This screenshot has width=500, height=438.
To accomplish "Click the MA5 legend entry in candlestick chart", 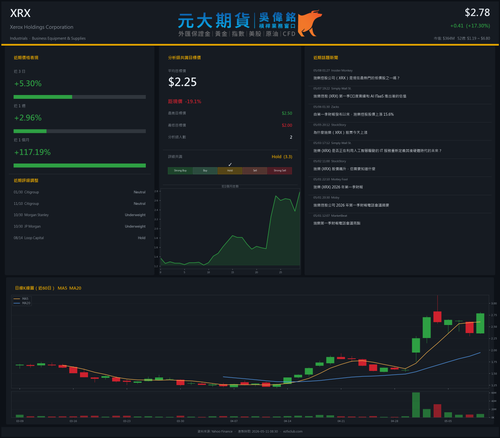I will click(x=21, y=299).
